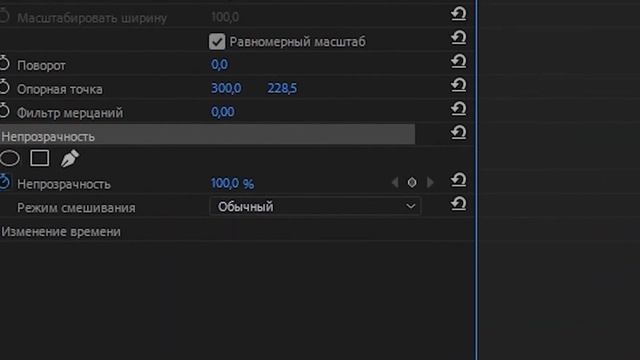The height and width of the screenshot is (360, 640).
Task: Click the Опорная точка label
Action: pyautogui.click(x=60, y=89)
